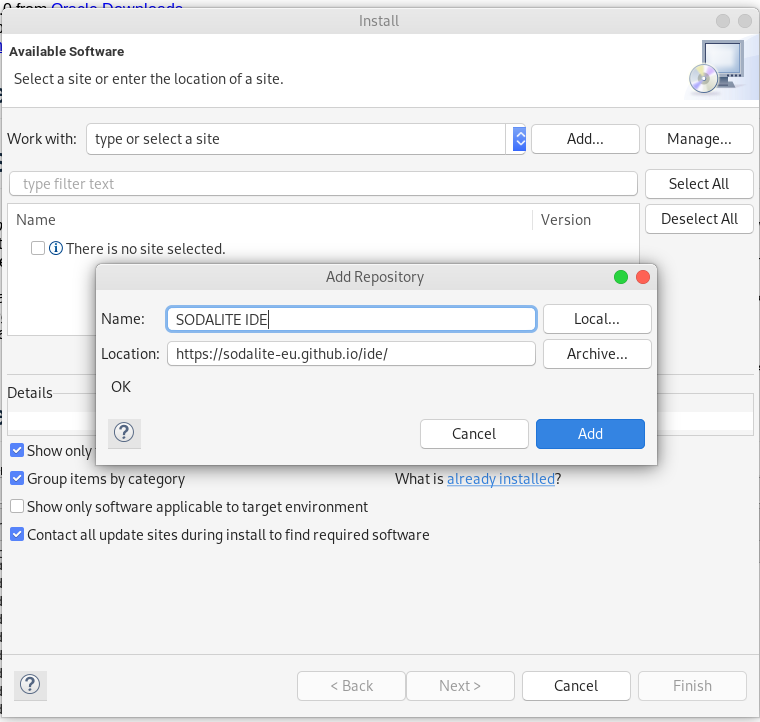This screenshot has height=722, width=760.
Task: Click the 'Add...' button next to Work with
Action: [x=586, y=139]
